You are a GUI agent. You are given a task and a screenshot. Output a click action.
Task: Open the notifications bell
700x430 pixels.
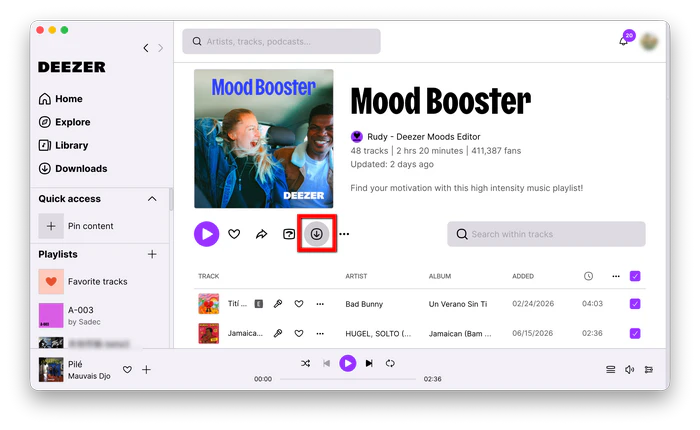pyautogui.click(x=624, y=41)
